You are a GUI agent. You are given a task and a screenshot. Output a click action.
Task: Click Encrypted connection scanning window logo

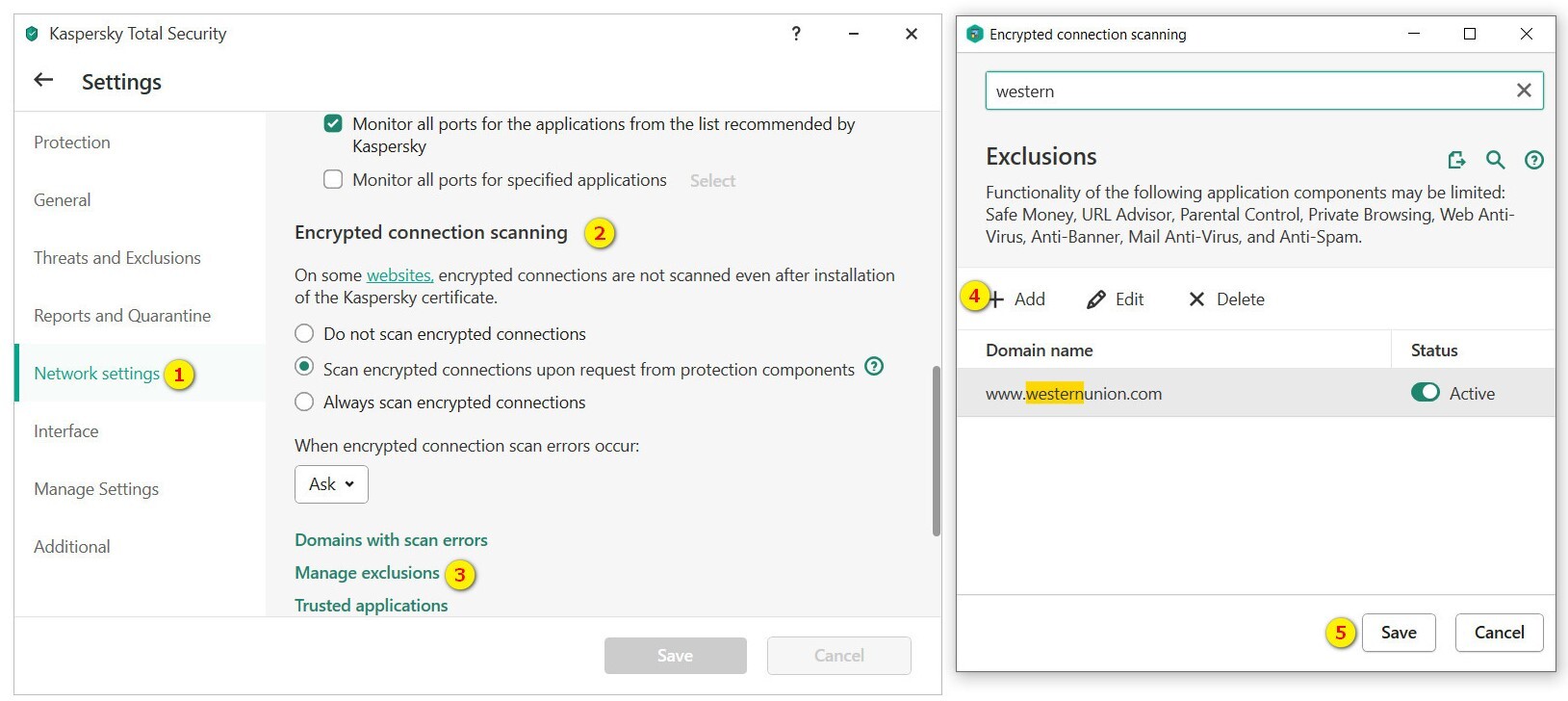[x=974, y=34]
